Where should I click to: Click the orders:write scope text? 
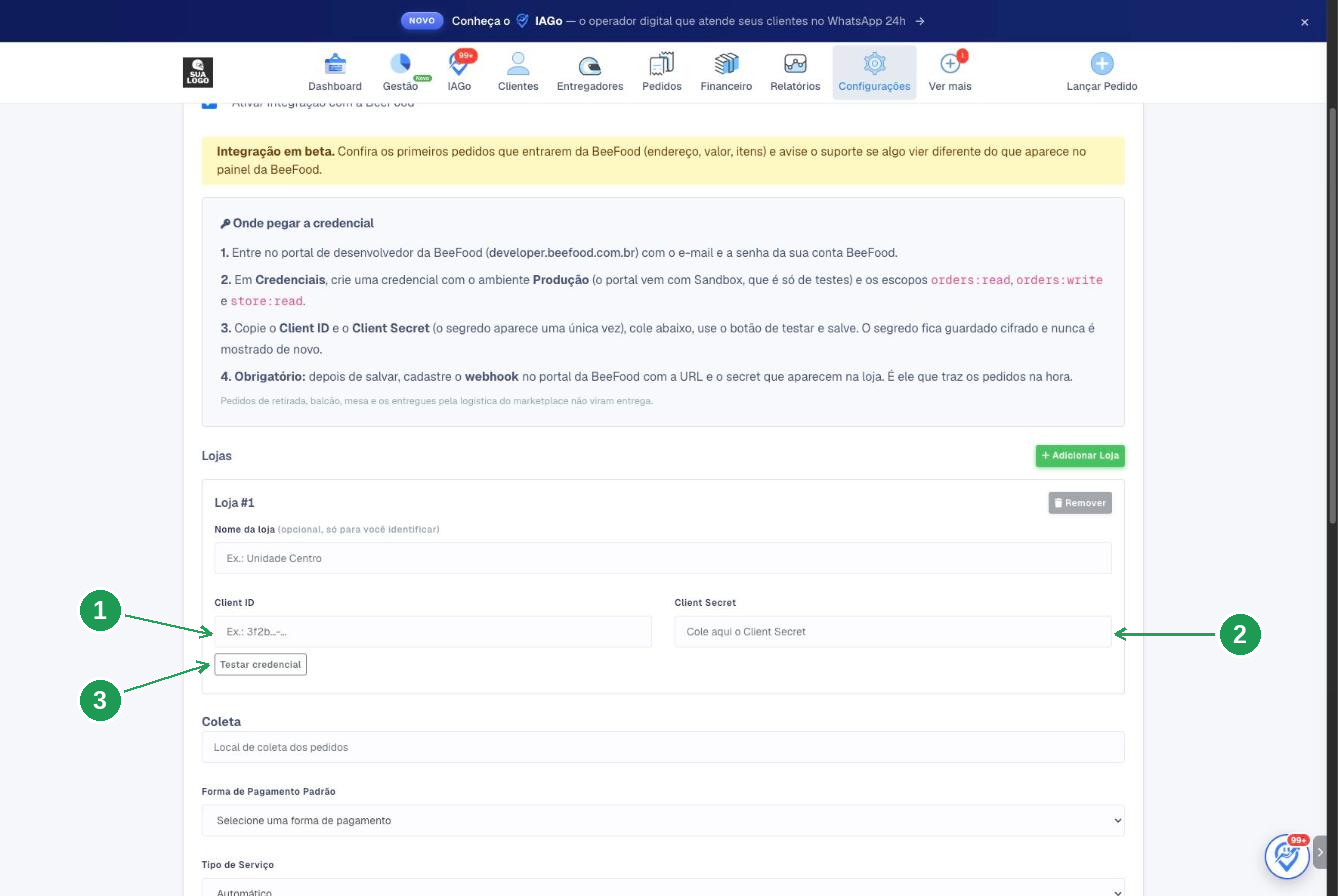coord(1059,280)
